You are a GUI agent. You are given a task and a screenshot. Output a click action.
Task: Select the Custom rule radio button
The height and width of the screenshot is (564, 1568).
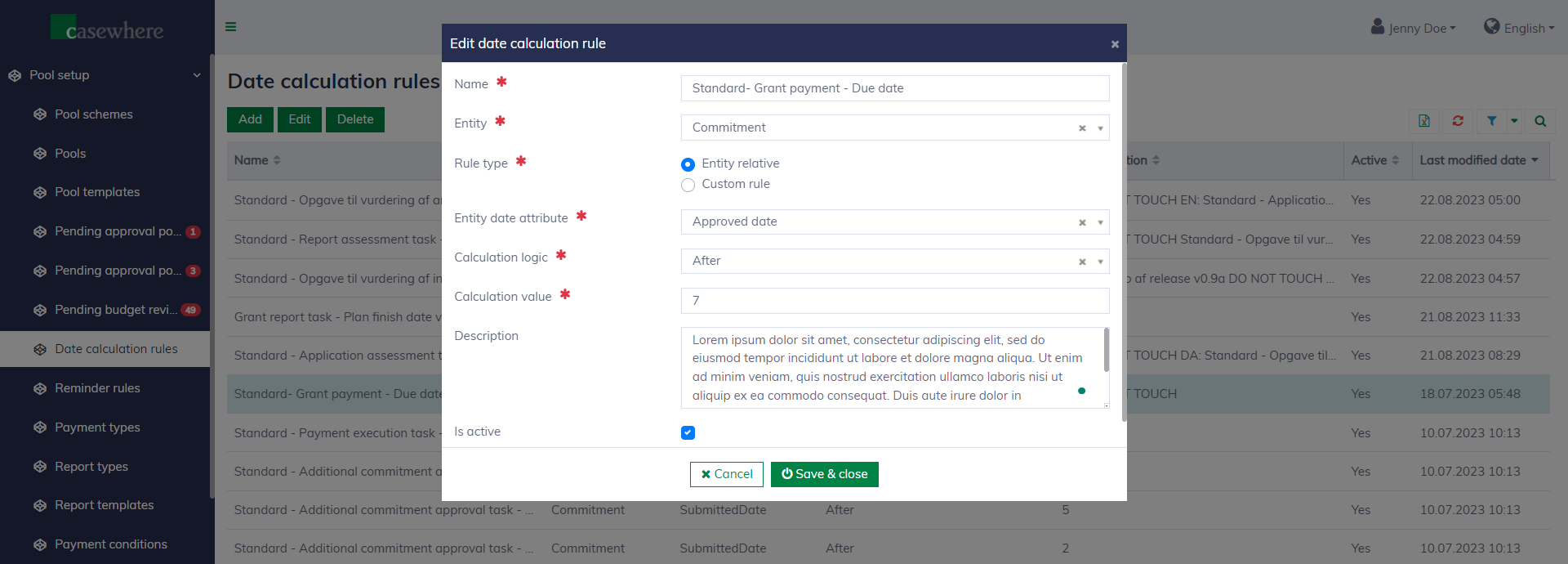[688, 185]
